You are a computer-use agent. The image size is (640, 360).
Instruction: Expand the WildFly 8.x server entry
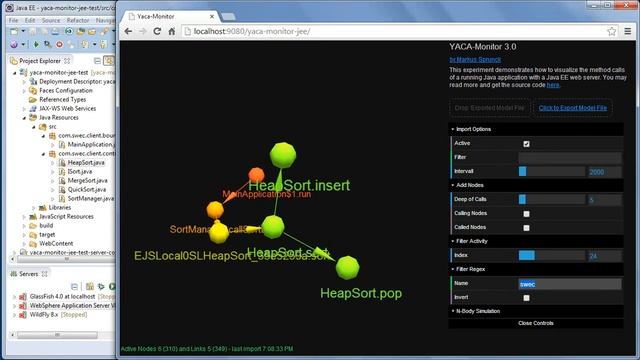pyautogui.click(x=15, y=315)
